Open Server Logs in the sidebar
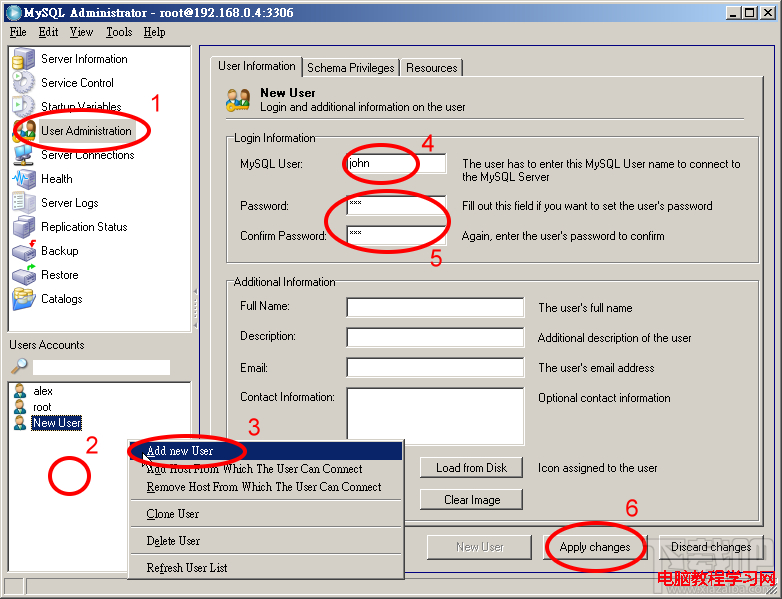Image resolution: width=782 pixels, height=599 pixels. pyautogui.click(x=70, y=203)
